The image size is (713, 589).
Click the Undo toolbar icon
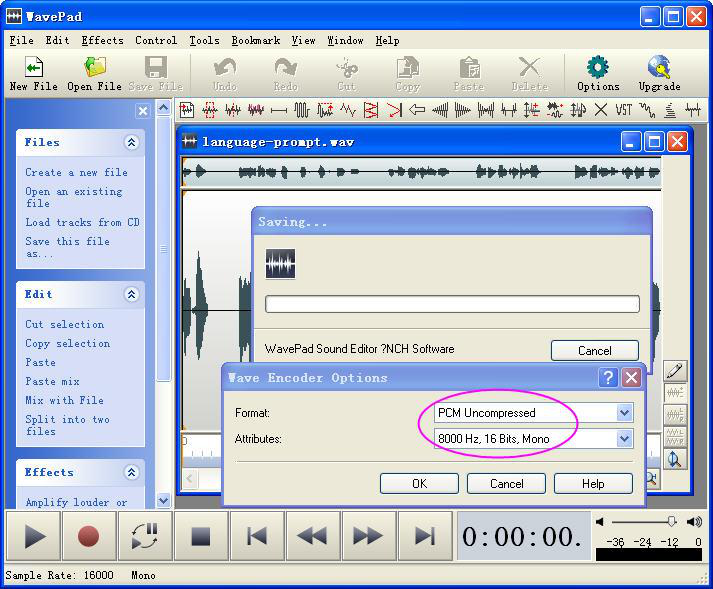click(x=225, y=73)
